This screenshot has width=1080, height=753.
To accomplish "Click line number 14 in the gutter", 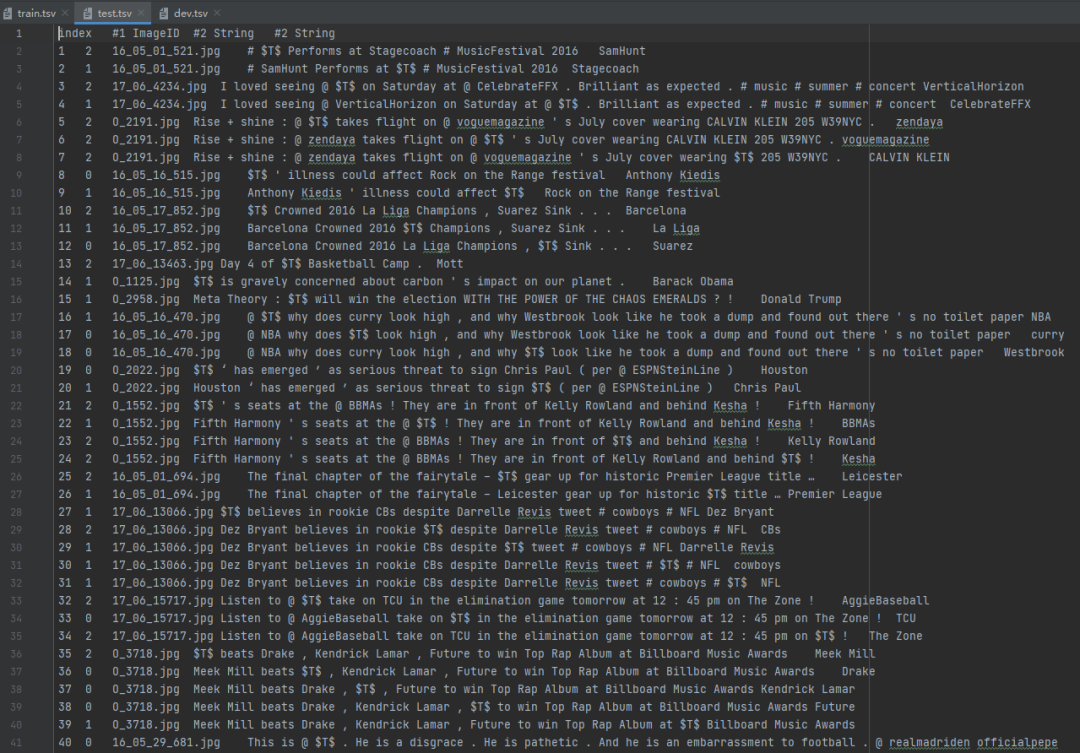I will (16, 264).
